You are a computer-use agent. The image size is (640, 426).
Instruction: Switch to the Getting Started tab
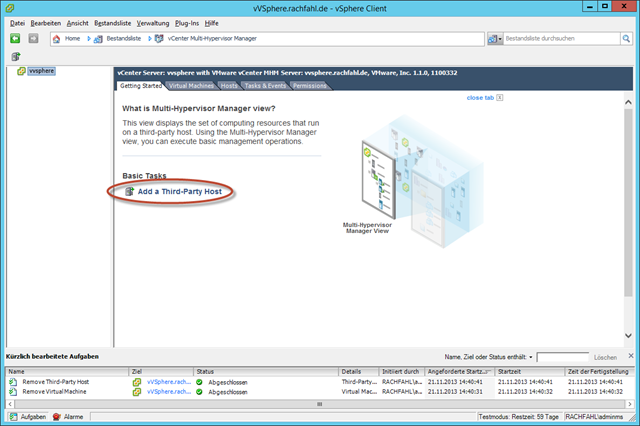(x=141, y=86)
